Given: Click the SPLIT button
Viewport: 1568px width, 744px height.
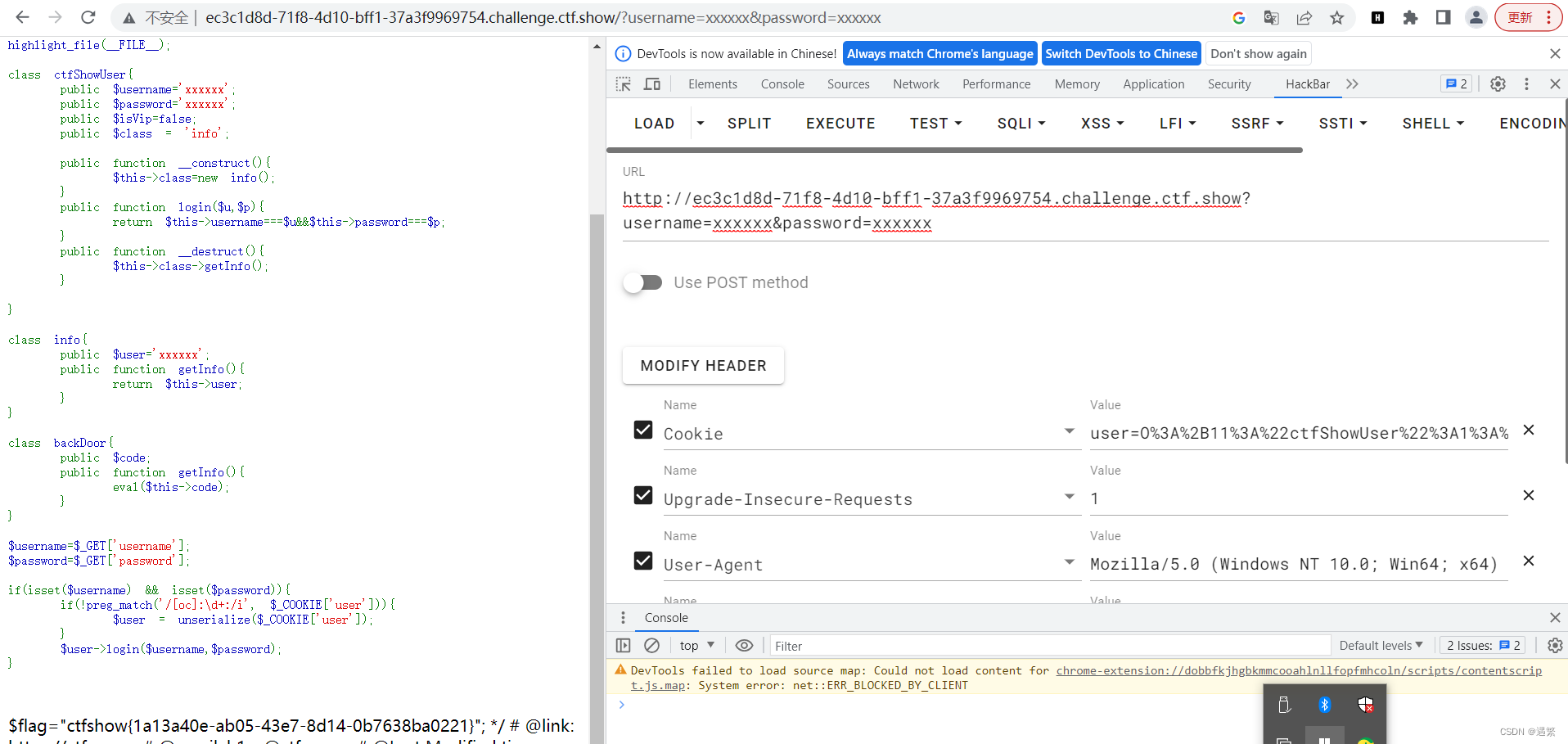Looking at the screenshot, I should click(x=749, y=124).
